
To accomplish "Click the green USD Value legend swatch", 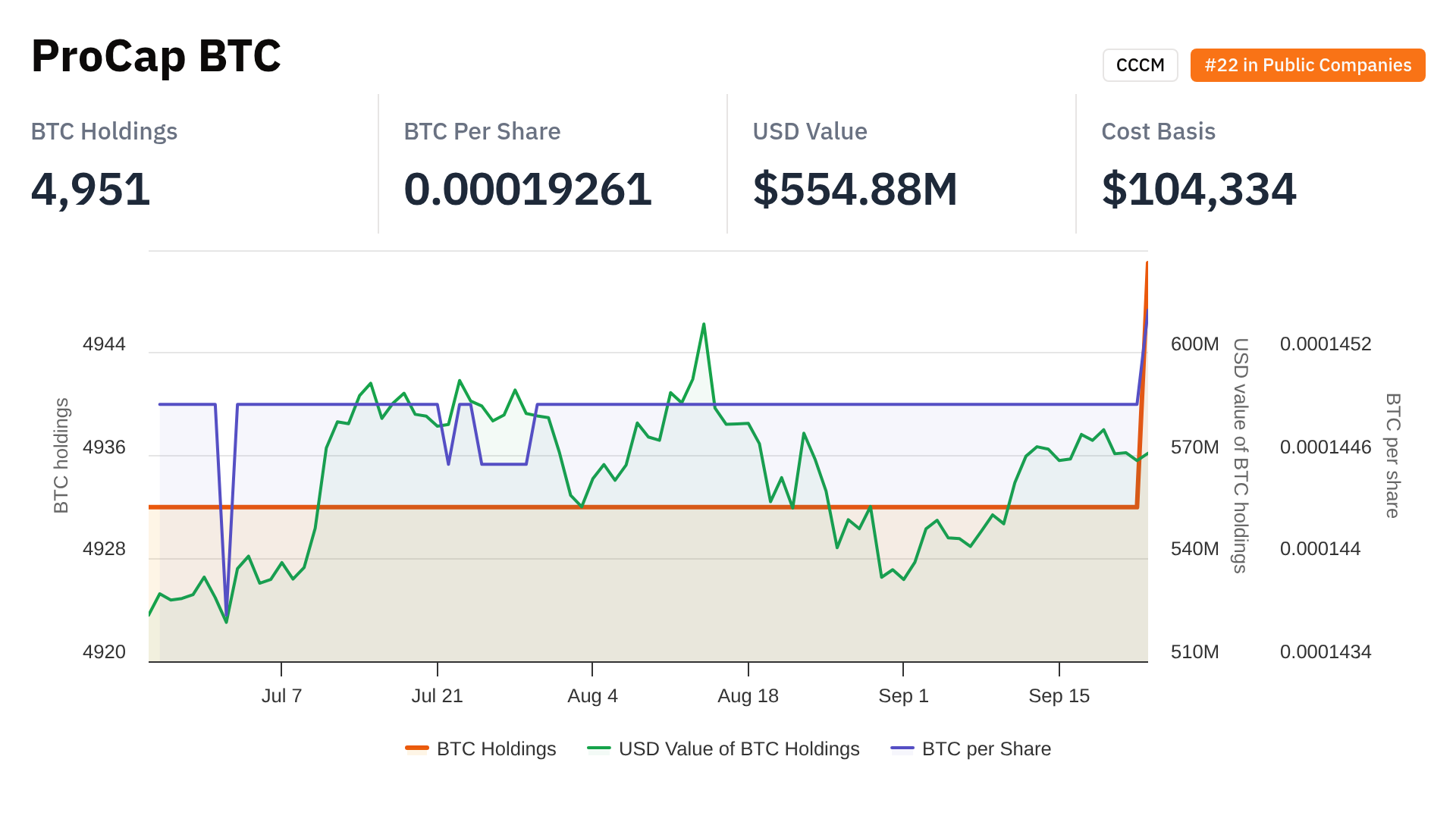I will pyautogui.click(x=599, y=748).
